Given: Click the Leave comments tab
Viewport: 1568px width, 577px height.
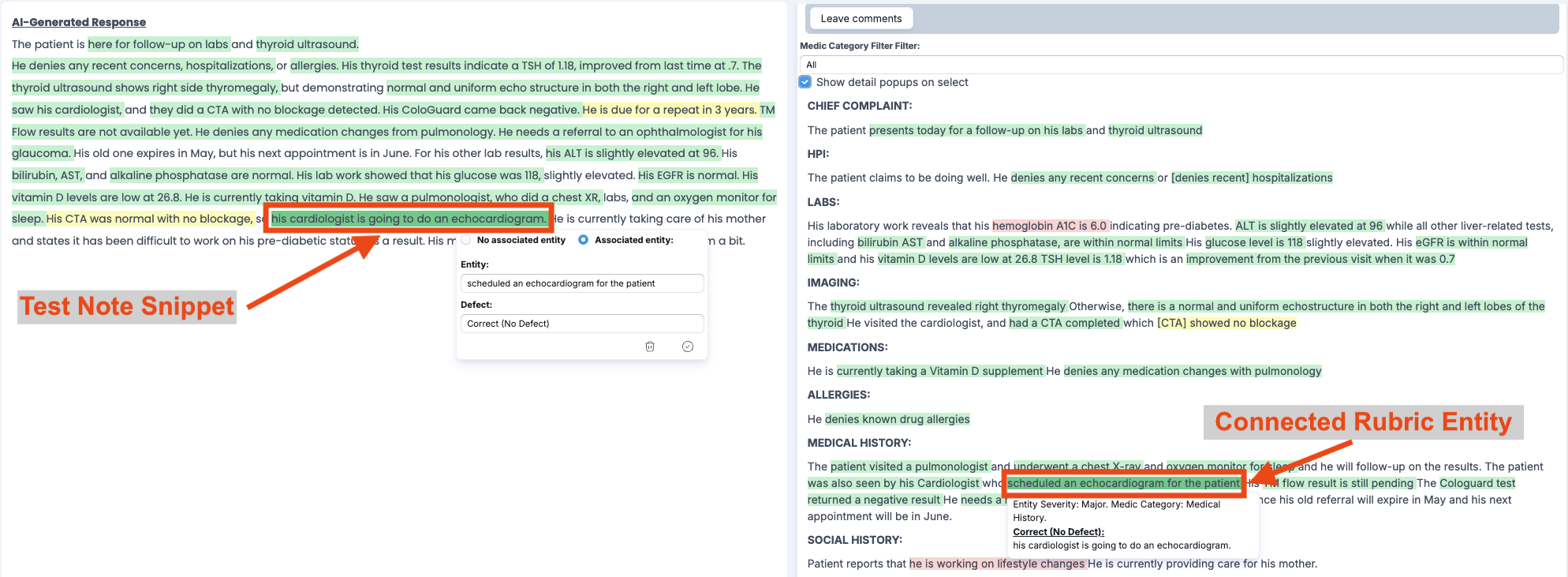Looking at the screenshot, I should coord(861,19).
